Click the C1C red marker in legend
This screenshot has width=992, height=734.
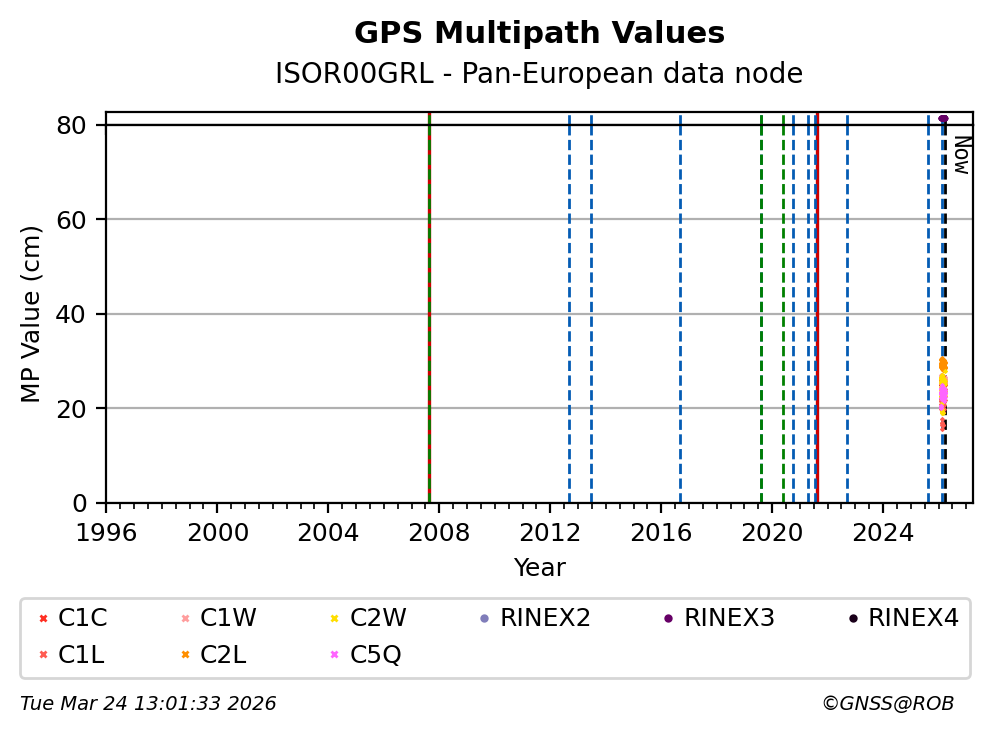click(x=43, y=619)
